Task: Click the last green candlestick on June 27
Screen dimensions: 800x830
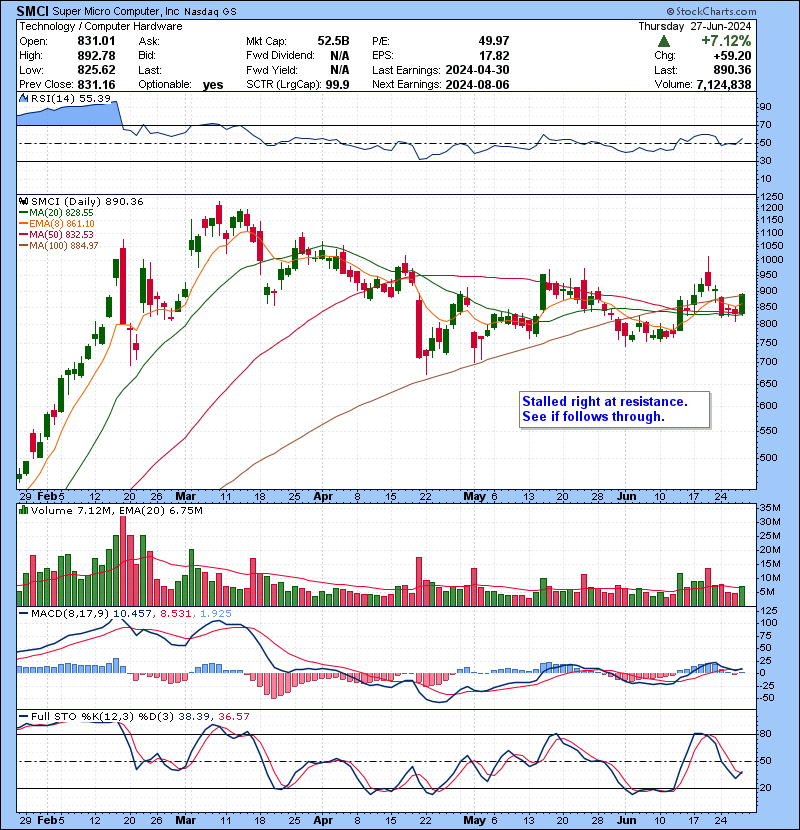Action: point(742,304)
